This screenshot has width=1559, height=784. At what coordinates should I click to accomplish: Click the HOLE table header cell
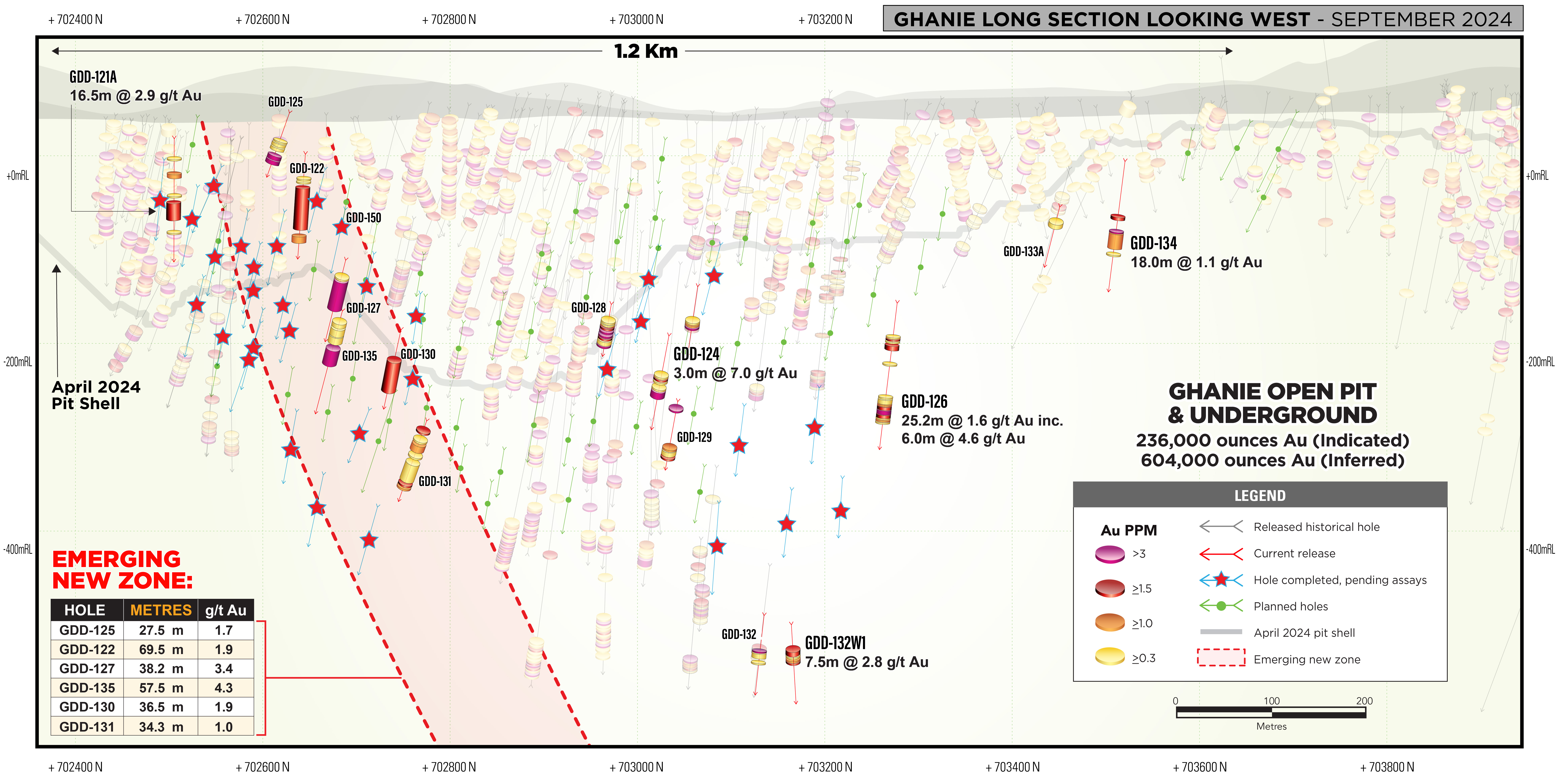tap(87, 610)
